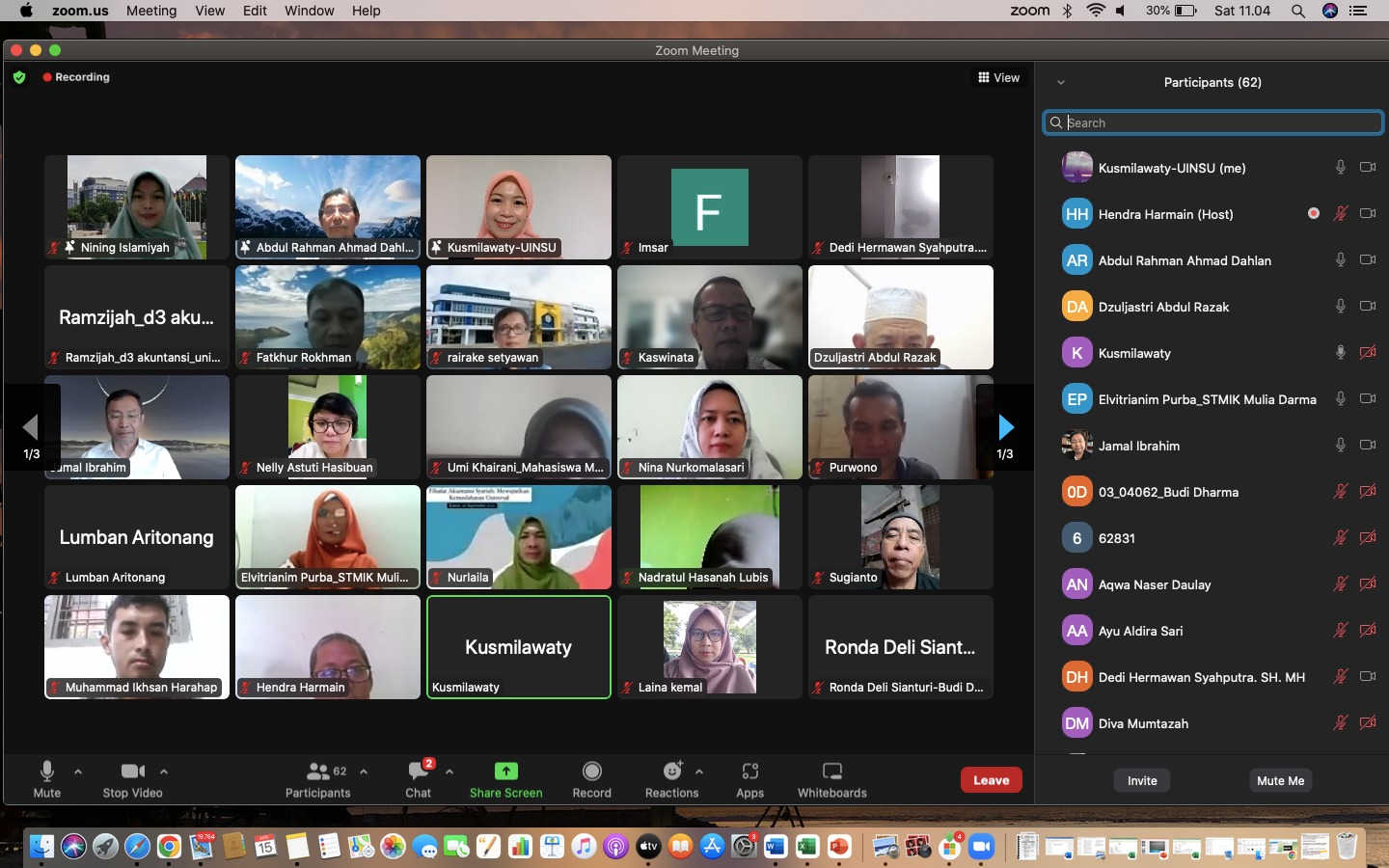
Task: Click the Invite button
Action: tap(1142, 780)
